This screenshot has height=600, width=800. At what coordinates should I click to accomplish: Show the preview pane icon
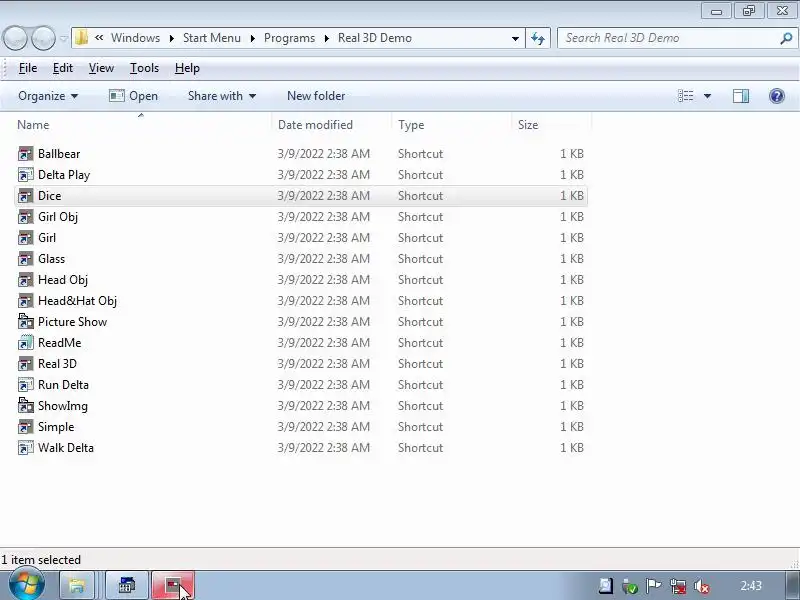[741, 96]
